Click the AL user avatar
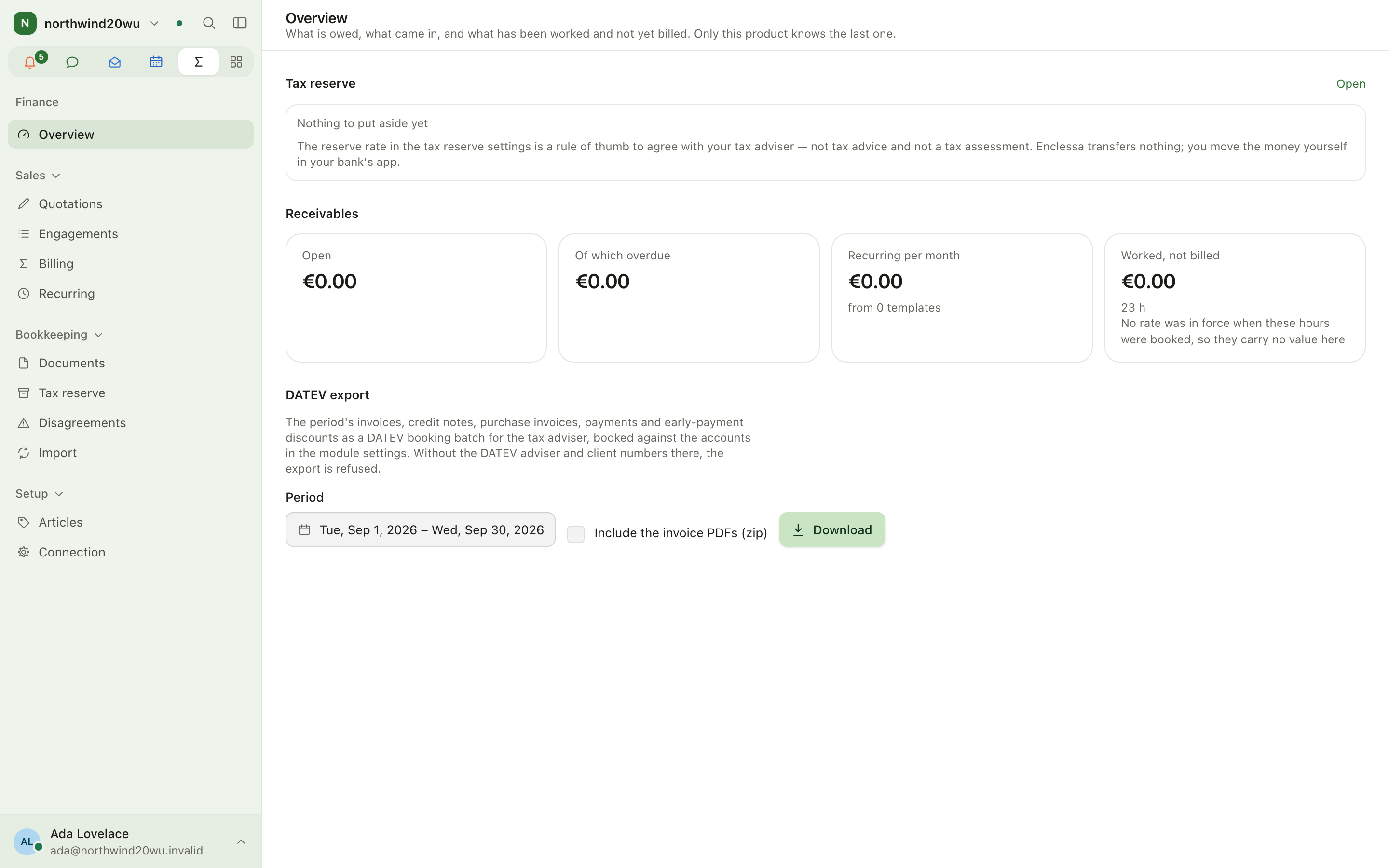Viewport: 1389px width, 868px height. click(27, 841)
